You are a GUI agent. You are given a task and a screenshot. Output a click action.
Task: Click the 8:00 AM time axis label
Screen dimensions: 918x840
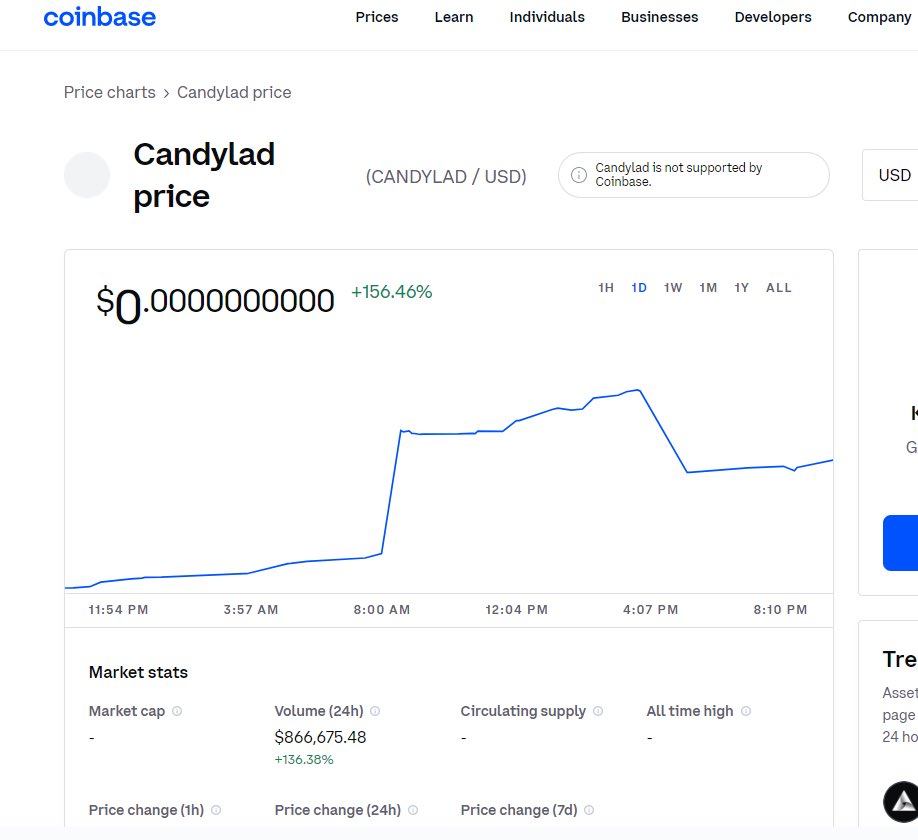tap(381, 610)
